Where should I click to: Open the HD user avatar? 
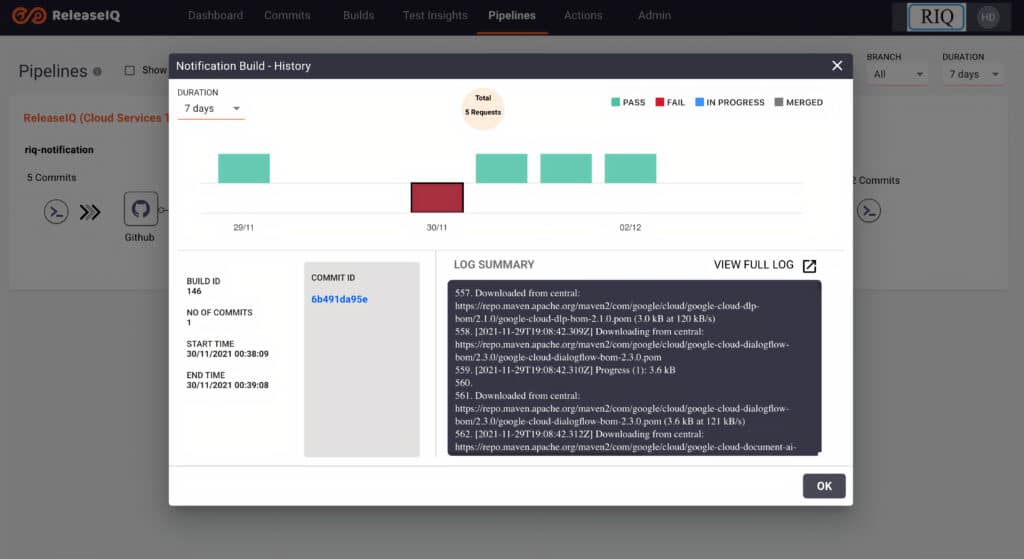988,17
